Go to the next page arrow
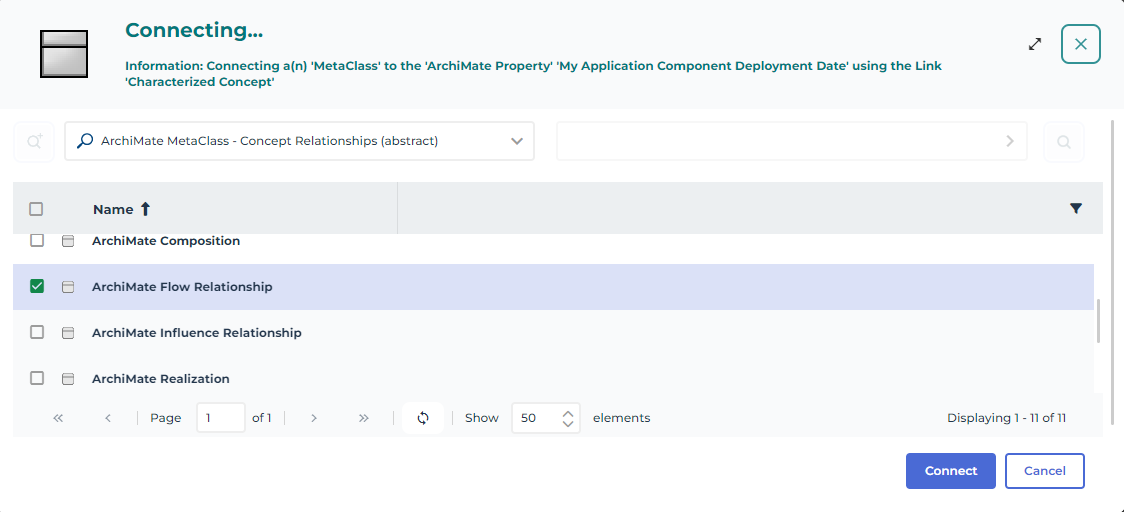1124x512 pixels. [314, 418]
